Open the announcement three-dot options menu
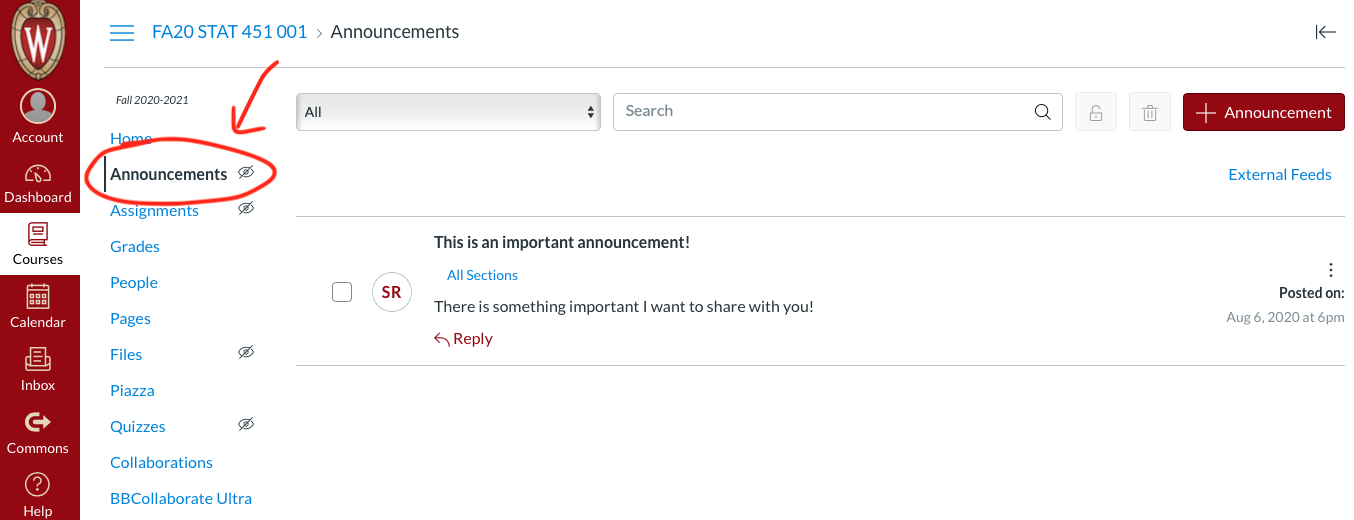The width and height of the screenshot is (1354, 520). point(1330,270)
